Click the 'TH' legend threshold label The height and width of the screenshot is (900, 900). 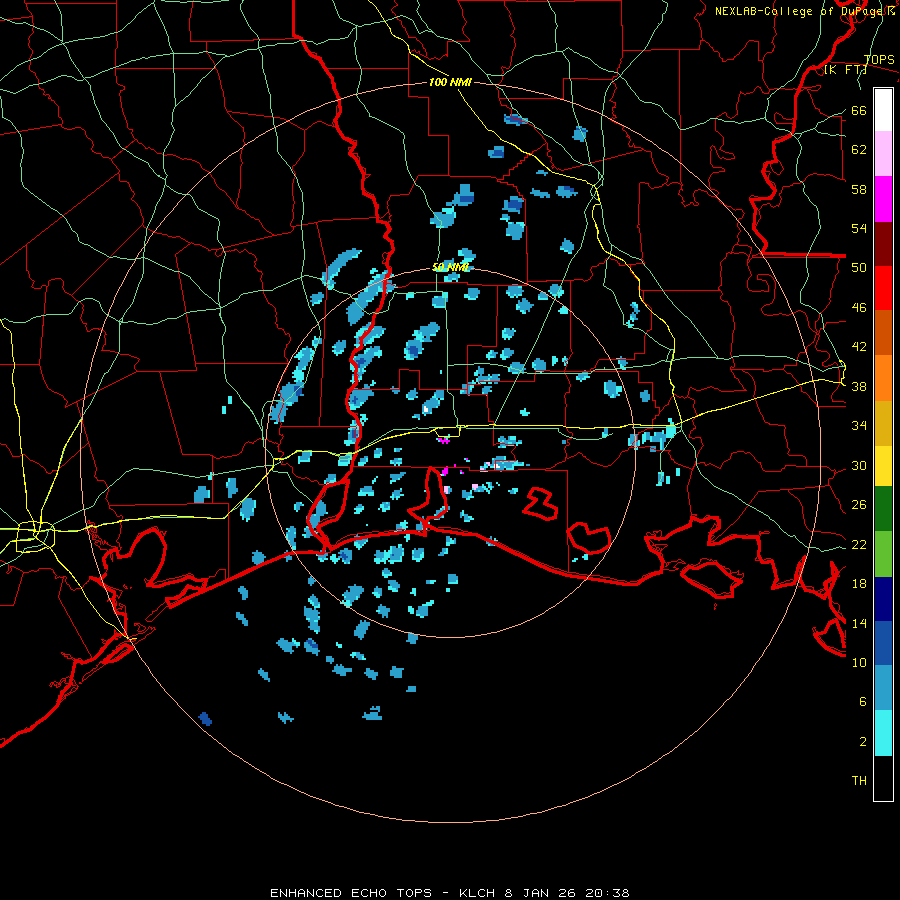point(859,780)
